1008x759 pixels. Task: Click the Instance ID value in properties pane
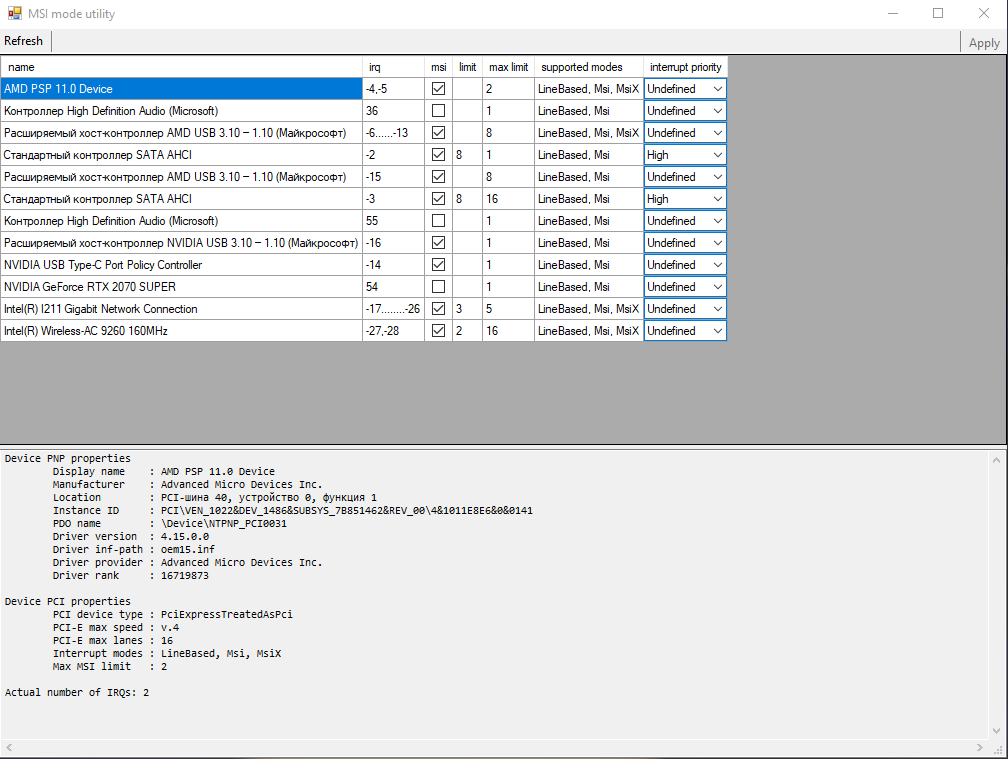point(346,510)
